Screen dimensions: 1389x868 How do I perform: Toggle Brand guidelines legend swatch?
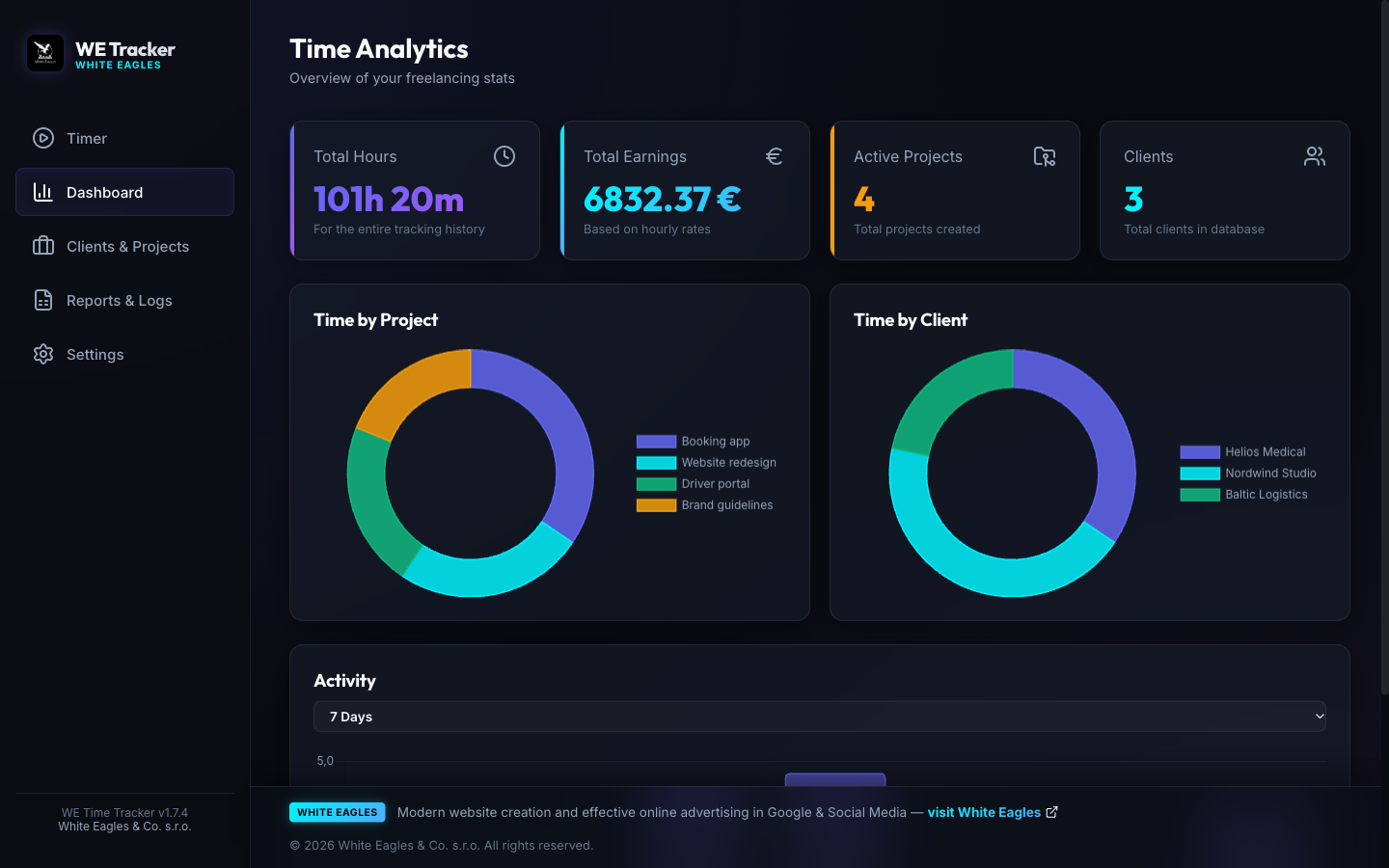(656, 505)
